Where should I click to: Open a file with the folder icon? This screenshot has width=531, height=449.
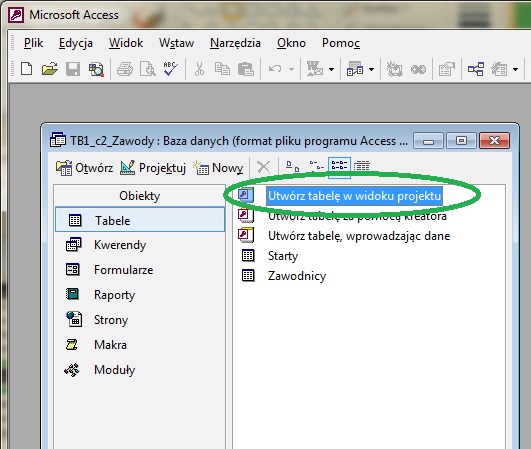pos(49,69)
